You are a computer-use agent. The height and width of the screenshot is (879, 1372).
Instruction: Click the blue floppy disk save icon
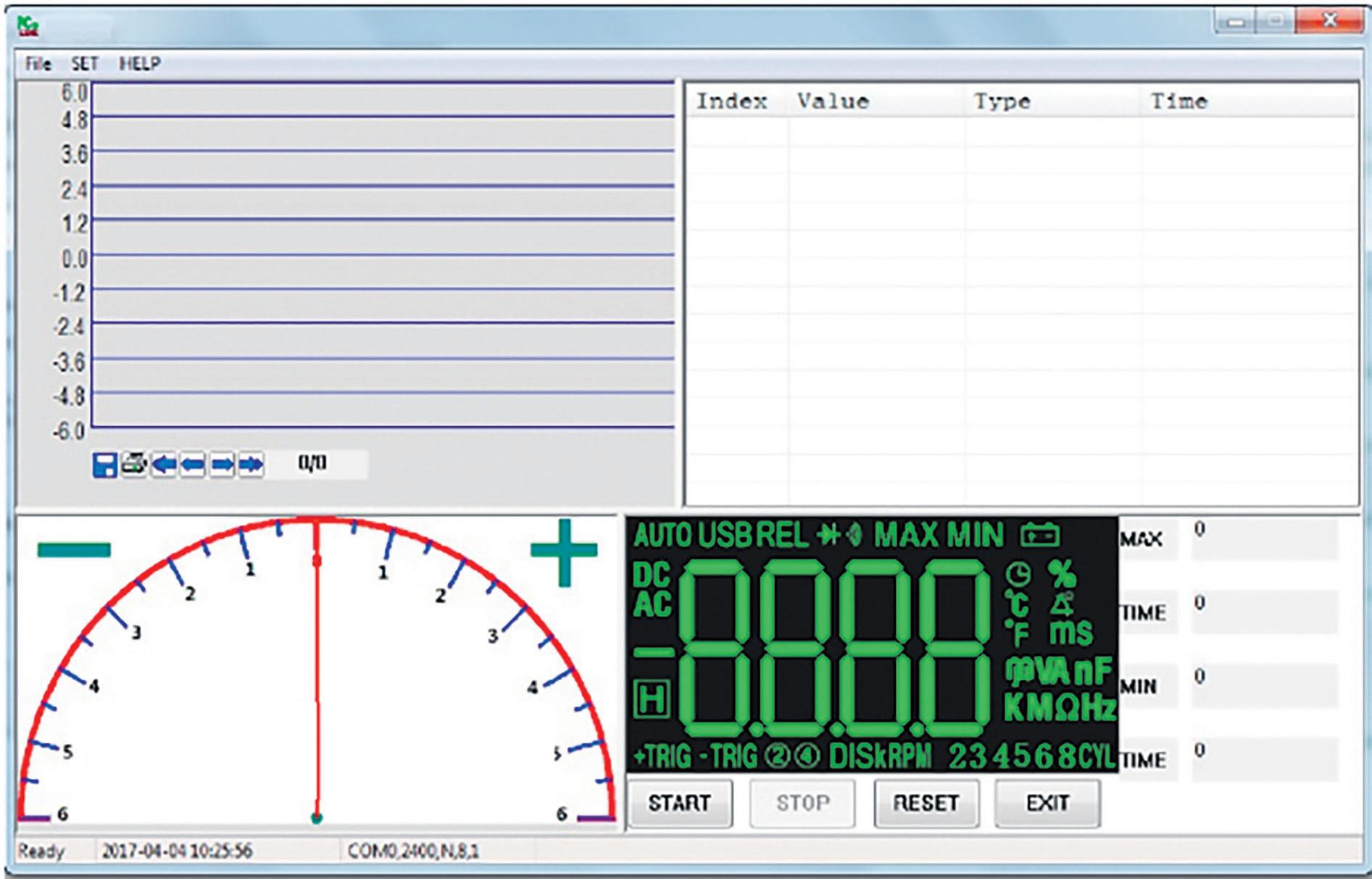pos(105,465)
